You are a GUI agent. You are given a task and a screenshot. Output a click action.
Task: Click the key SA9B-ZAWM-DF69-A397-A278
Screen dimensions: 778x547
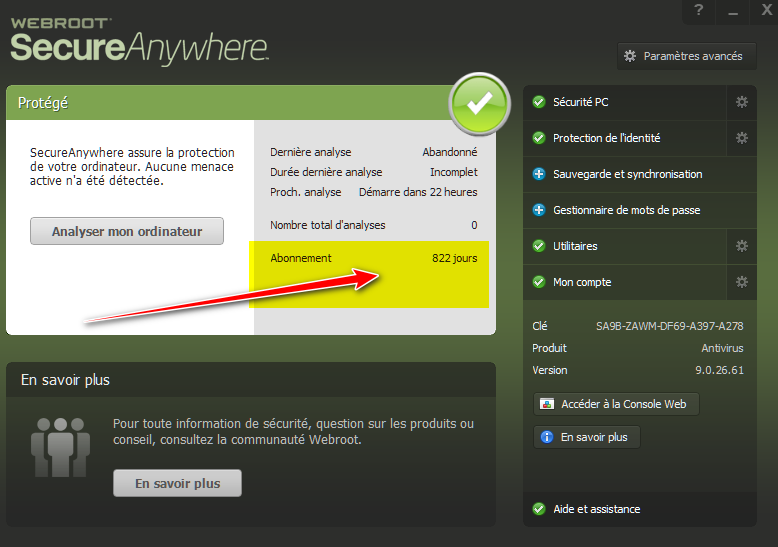coord(669,326)
